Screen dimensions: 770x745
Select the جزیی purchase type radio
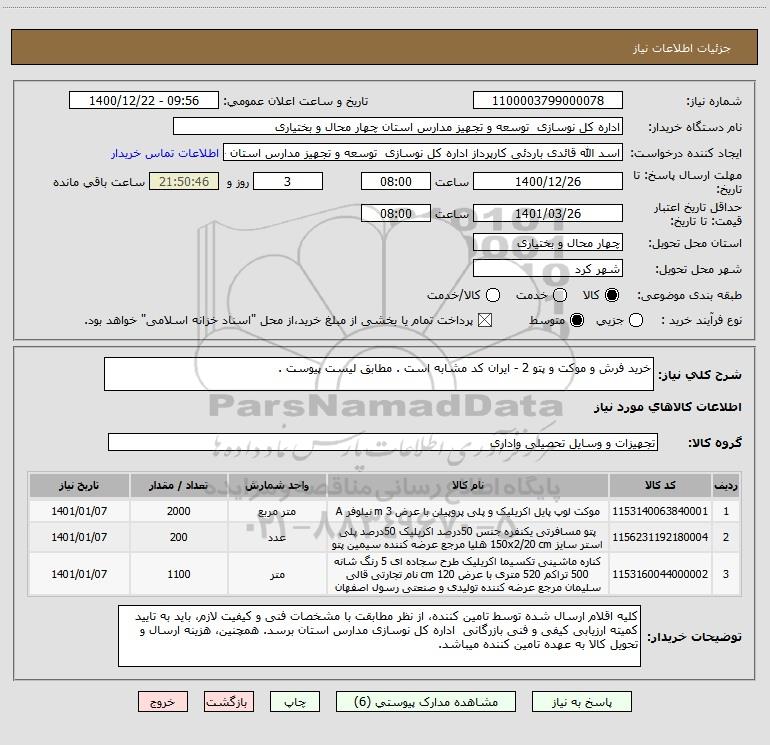pos(636,321)
